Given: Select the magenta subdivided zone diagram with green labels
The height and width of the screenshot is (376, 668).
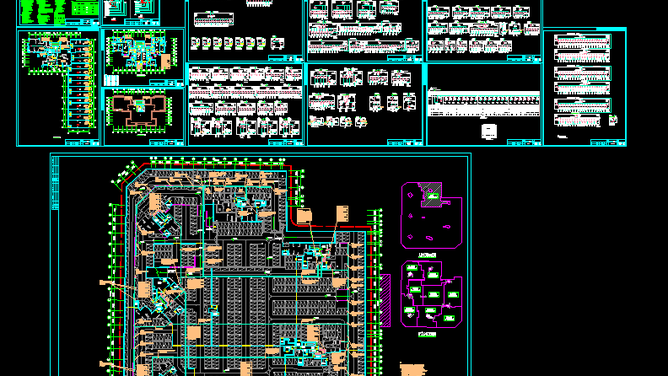Looking at the screenshot, I should click(x=431, y=294).
